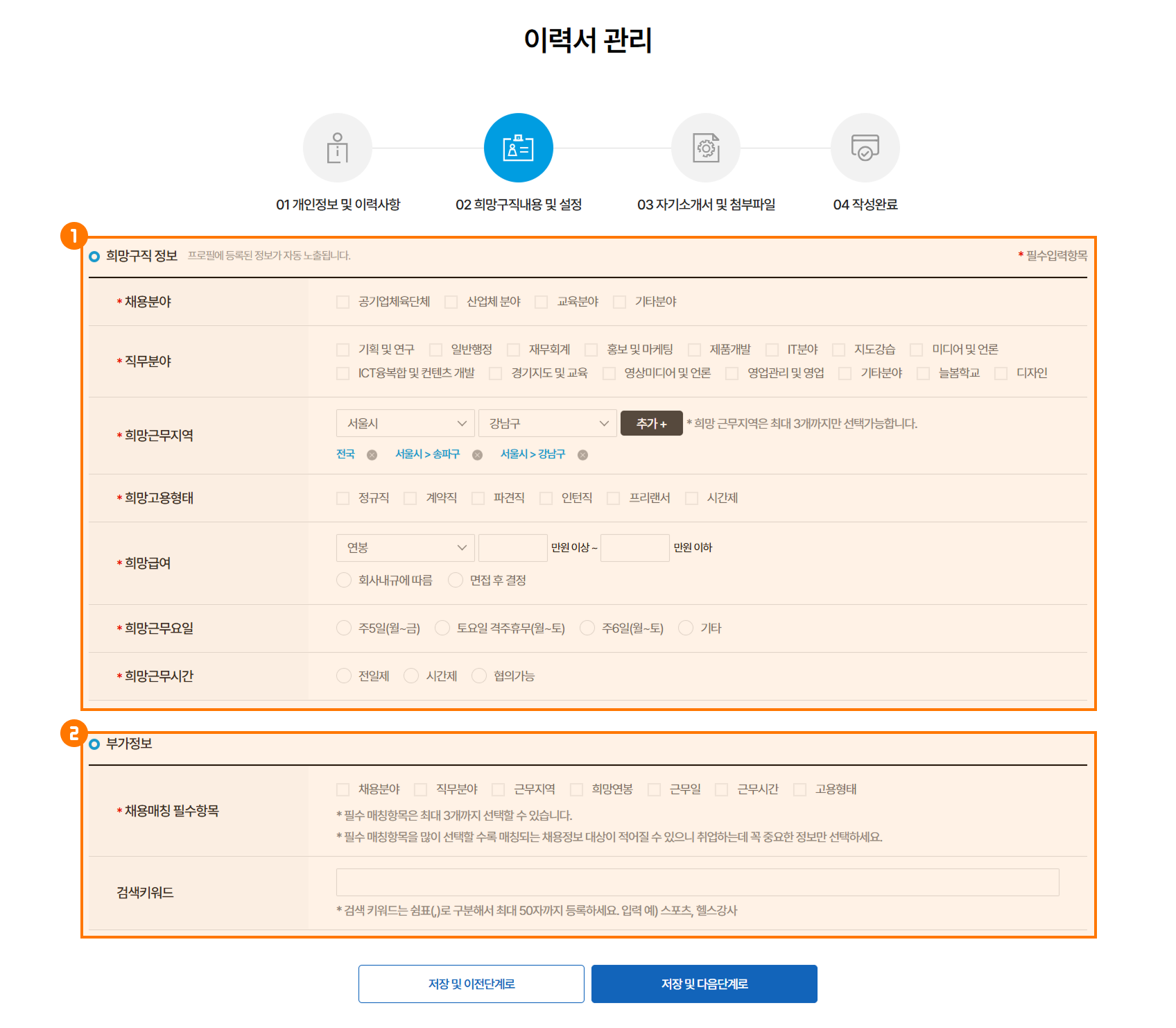This screenshot has width=1176, height=1028.
Task: Choose the 면접 후 결정 salary option
Action: [456, 581]
